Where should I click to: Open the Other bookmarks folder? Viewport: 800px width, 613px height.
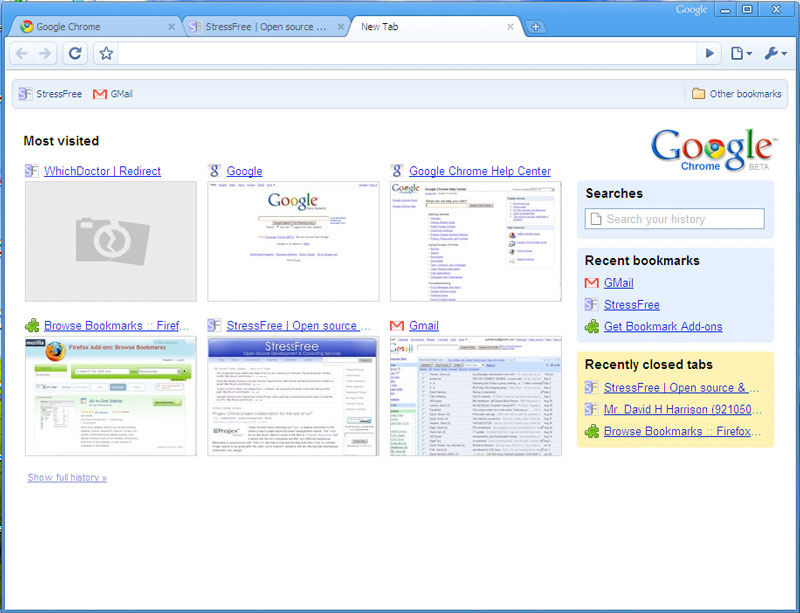point(736,94)
